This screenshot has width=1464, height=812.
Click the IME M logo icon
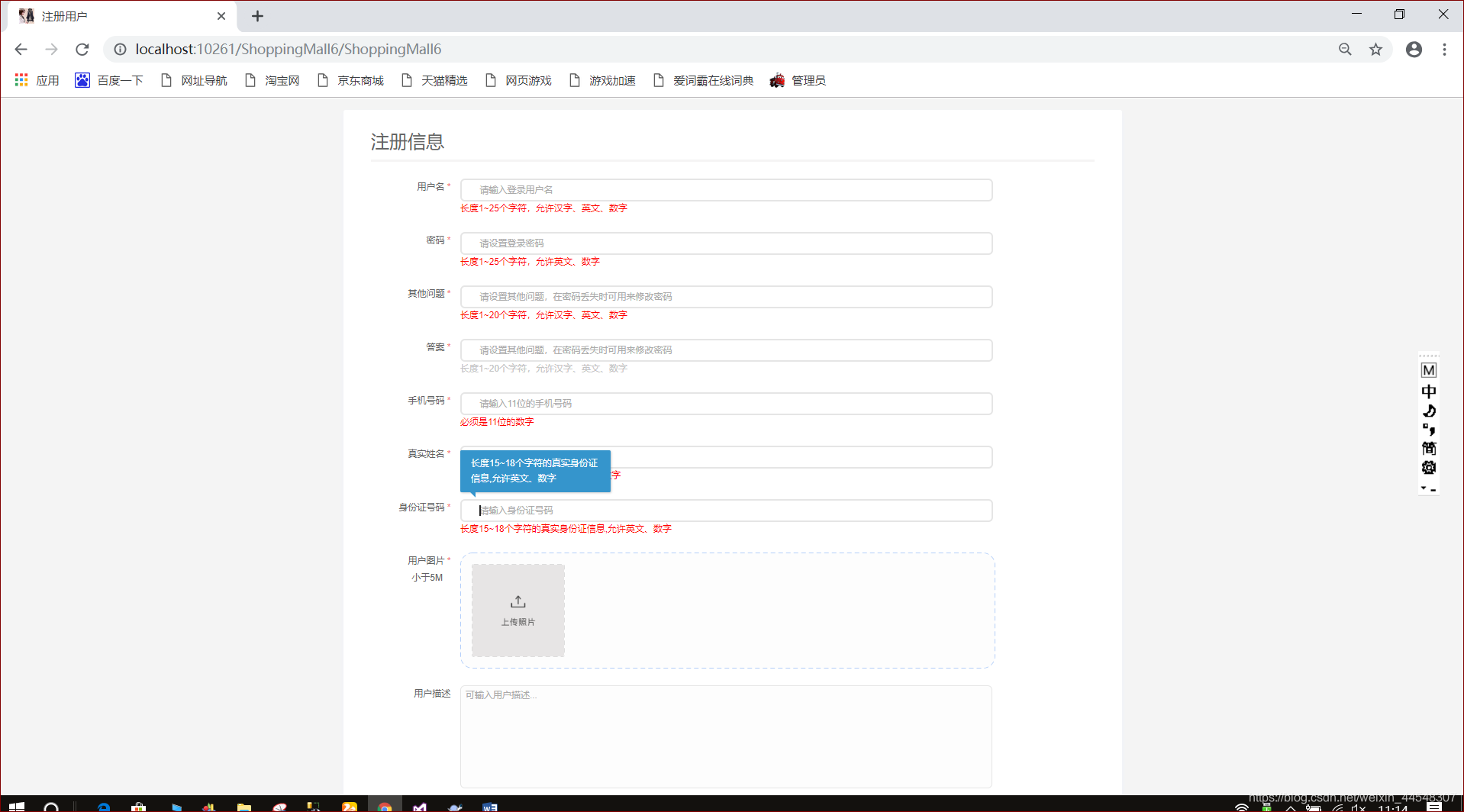[x=1429, y=371]
